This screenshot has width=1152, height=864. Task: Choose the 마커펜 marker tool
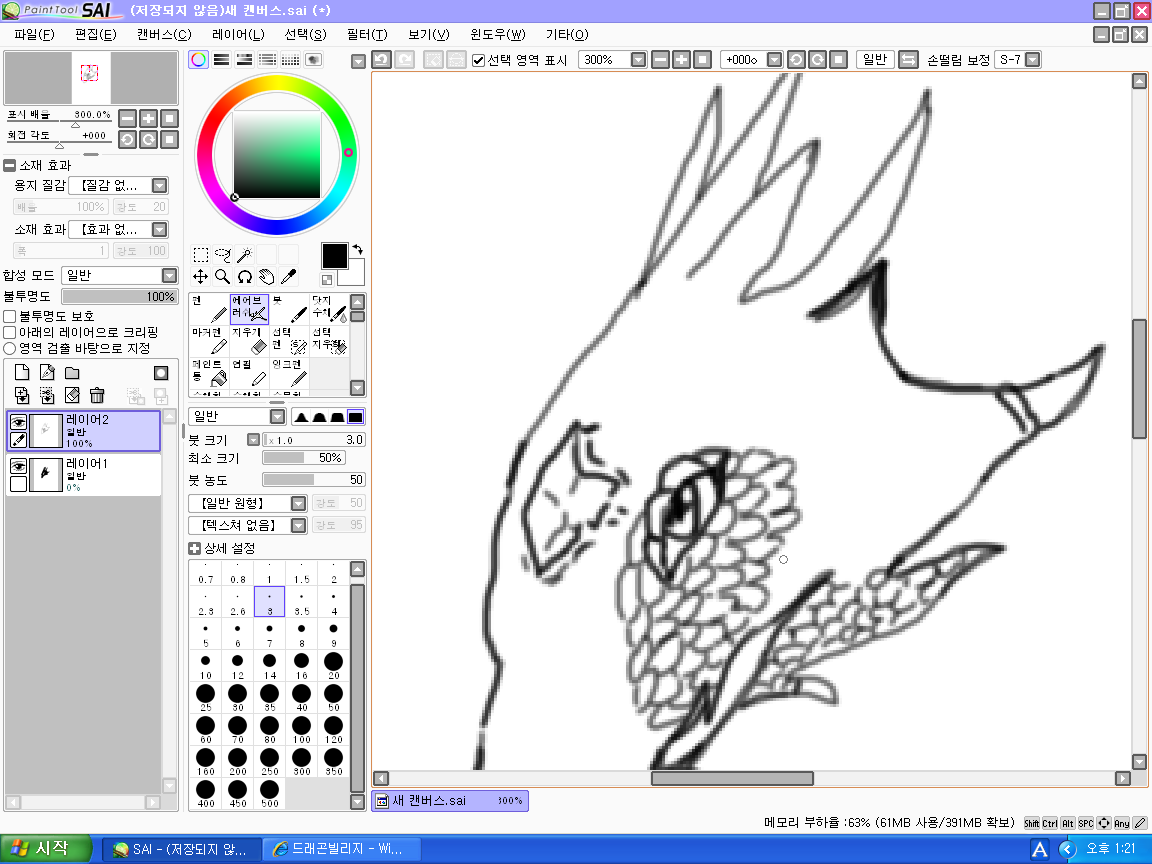click(209, 341)
